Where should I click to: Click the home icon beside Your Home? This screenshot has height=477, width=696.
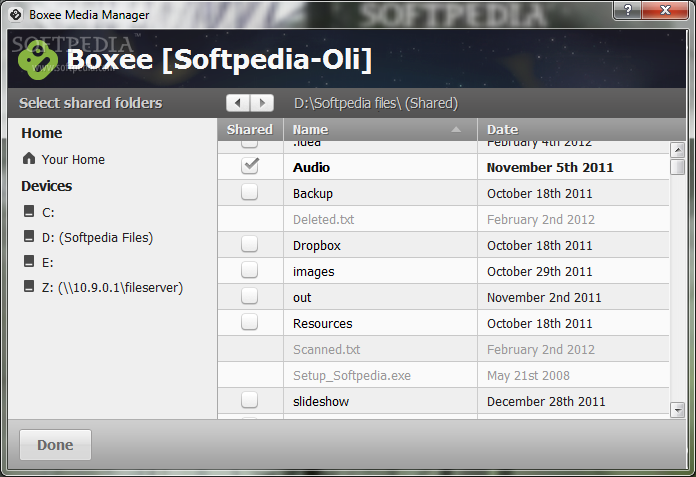29,158
